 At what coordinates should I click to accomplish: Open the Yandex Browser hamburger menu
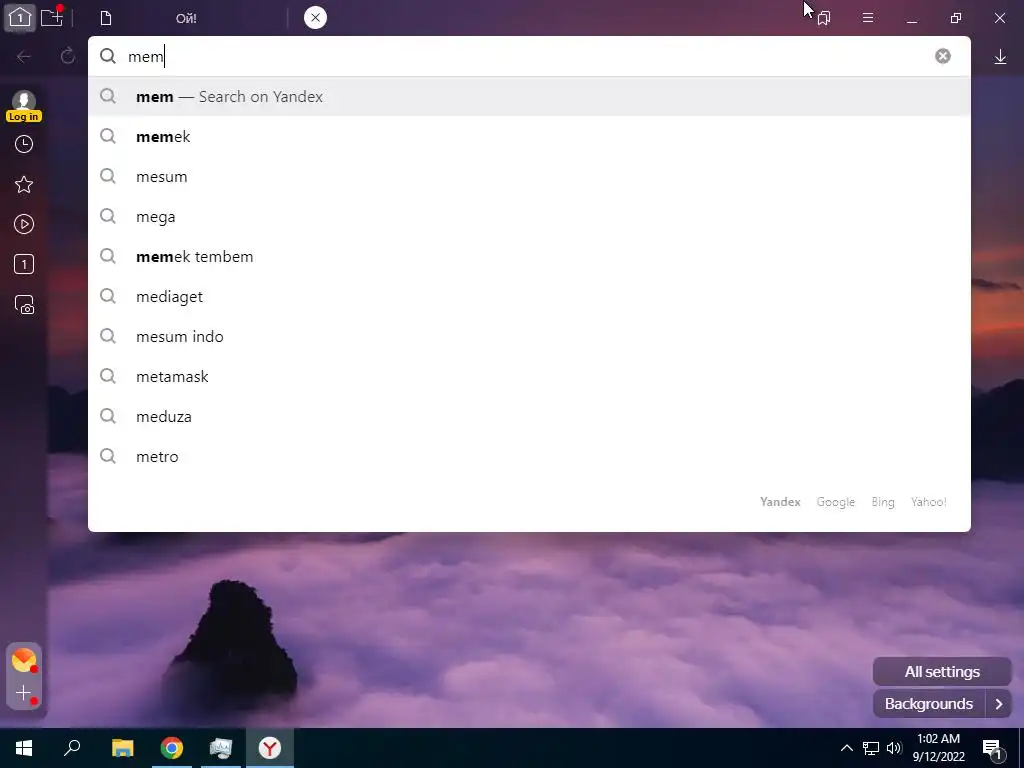tap(868, 18)
